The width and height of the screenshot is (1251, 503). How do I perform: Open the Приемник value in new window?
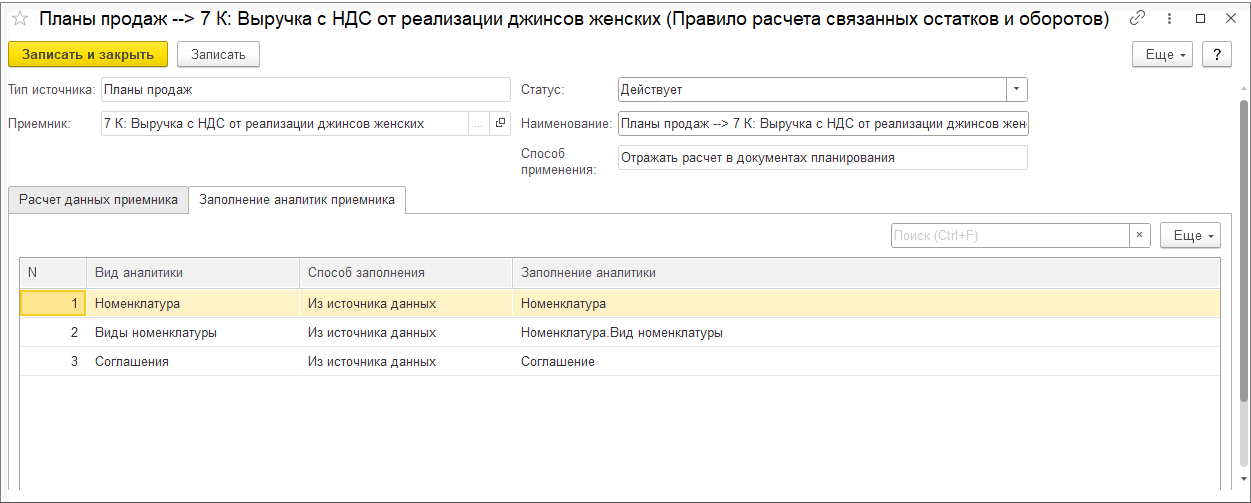[x=501, y=124]
